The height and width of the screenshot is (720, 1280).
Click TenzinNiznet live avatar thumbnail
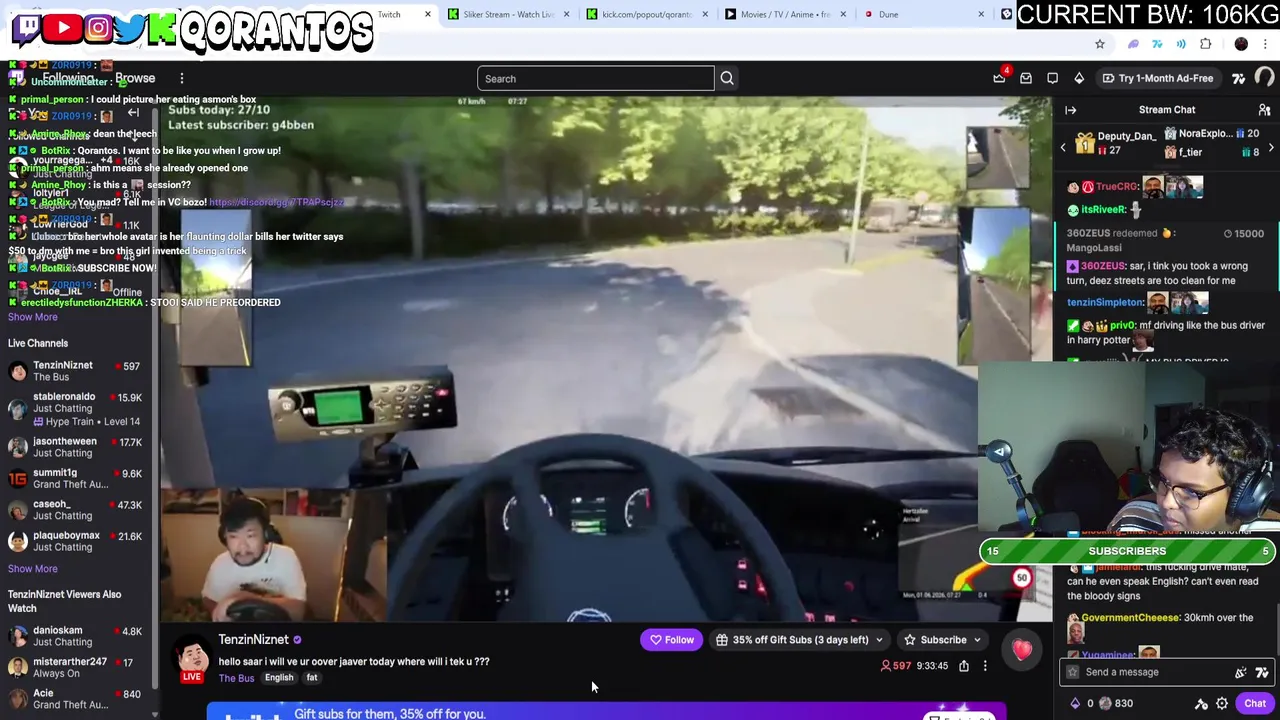point(192,656)
